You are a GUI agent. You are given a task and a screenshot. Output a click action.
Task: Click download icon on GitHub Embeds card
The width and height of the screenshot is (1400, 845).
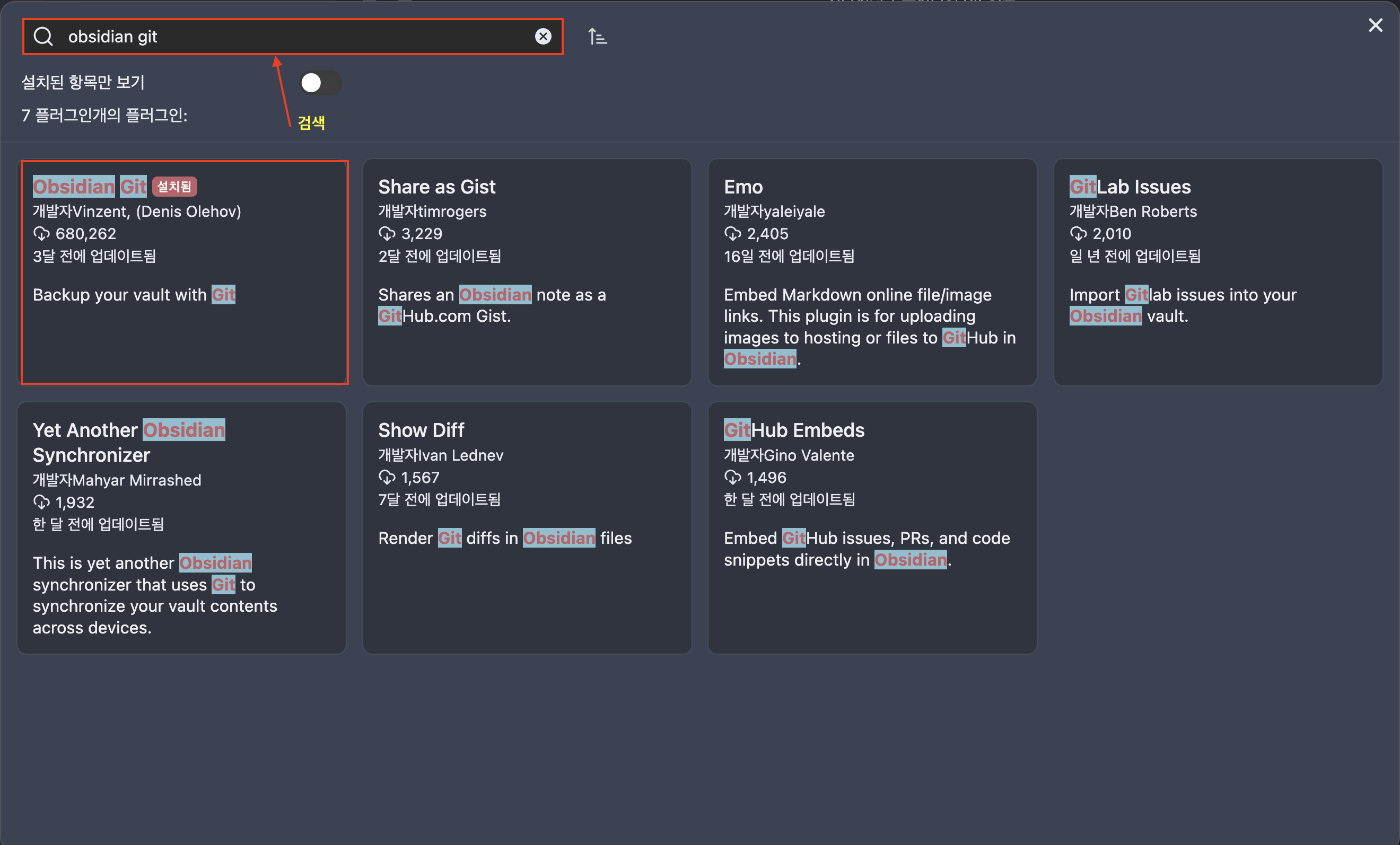(x=732, y=477)
